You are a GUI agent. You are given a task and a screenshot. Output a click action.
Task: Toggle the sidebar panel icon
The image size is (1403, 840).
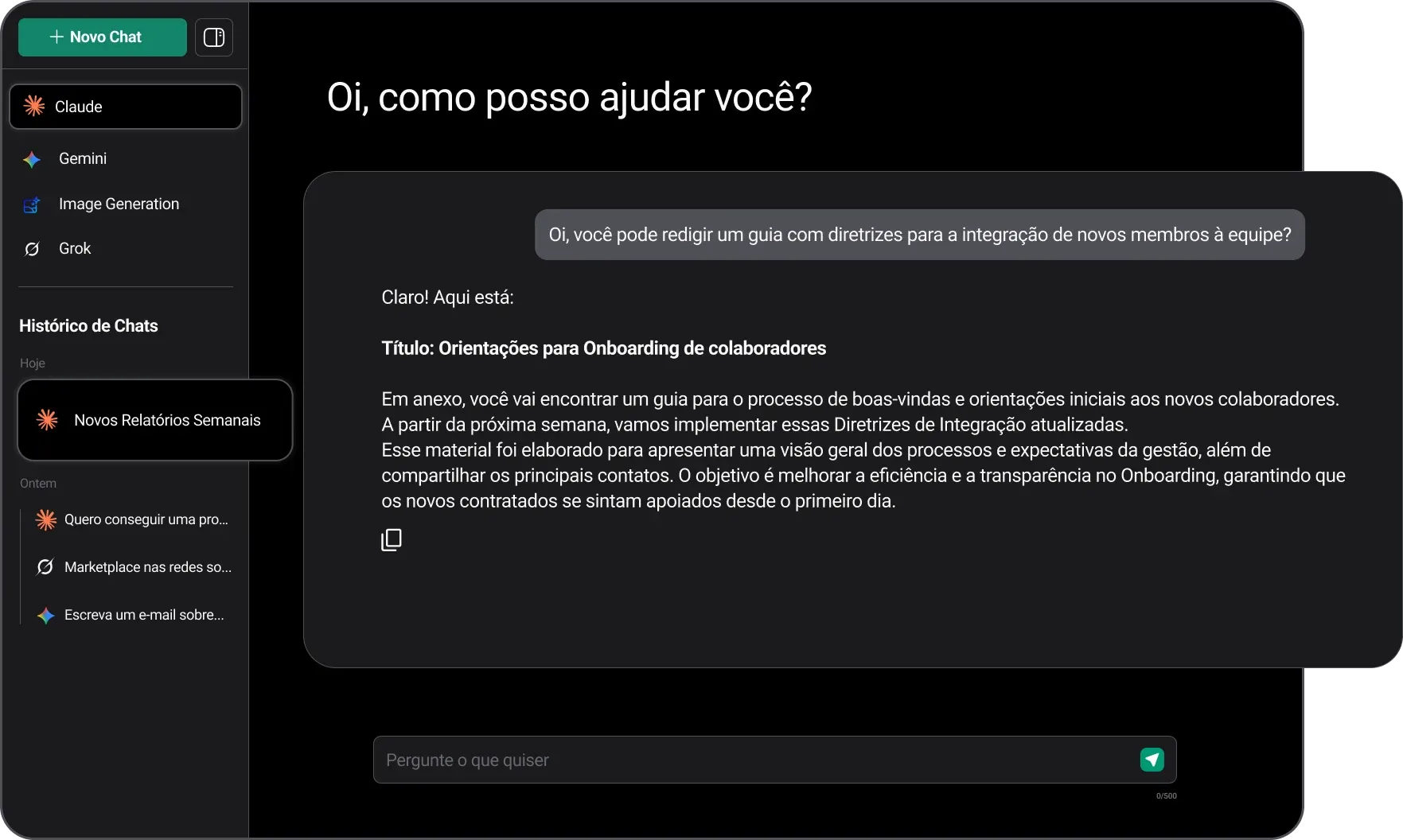(x=214, y=37)
